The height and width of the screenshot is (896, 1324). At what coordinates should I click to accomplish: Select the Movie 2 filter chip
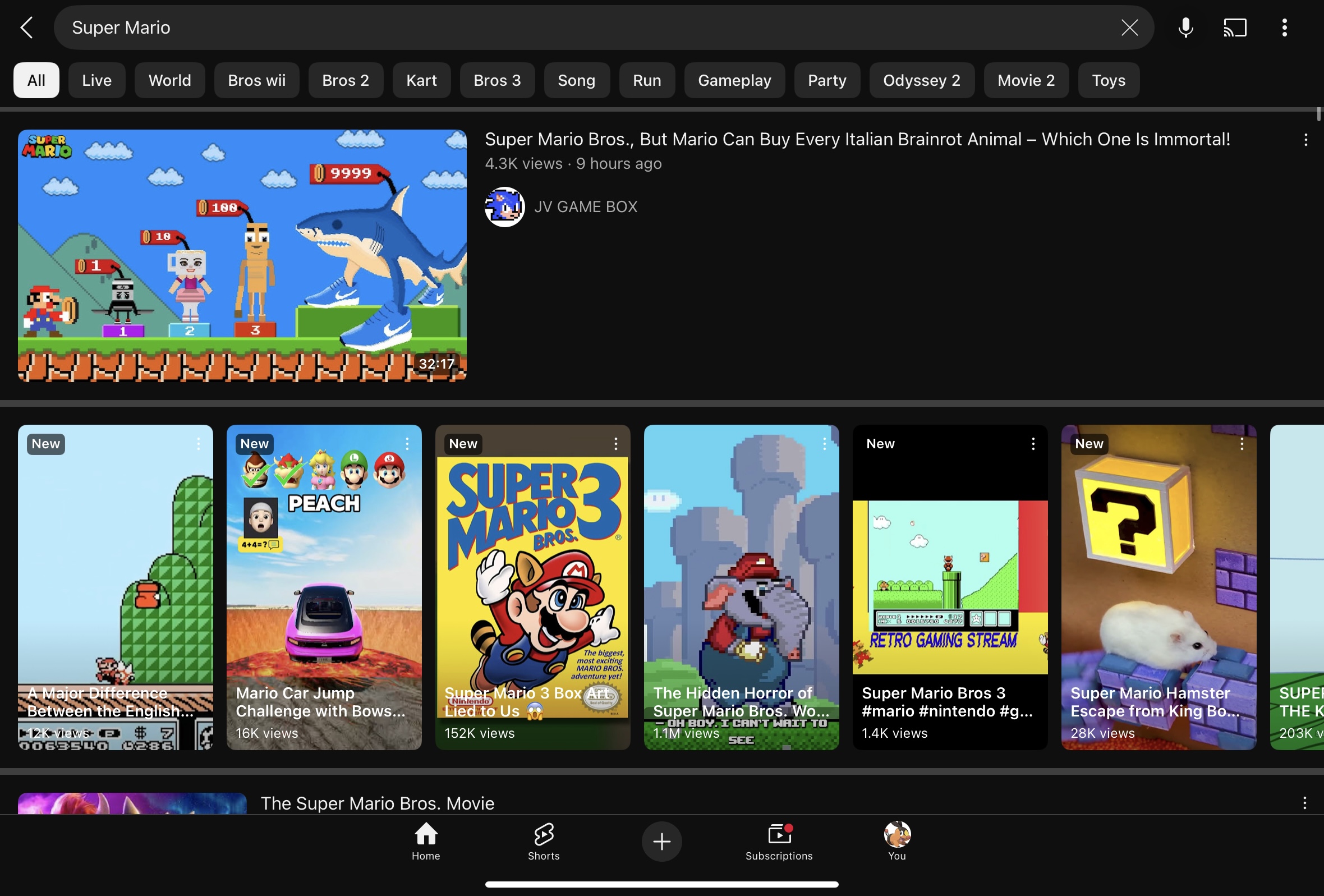[1026, 80]
